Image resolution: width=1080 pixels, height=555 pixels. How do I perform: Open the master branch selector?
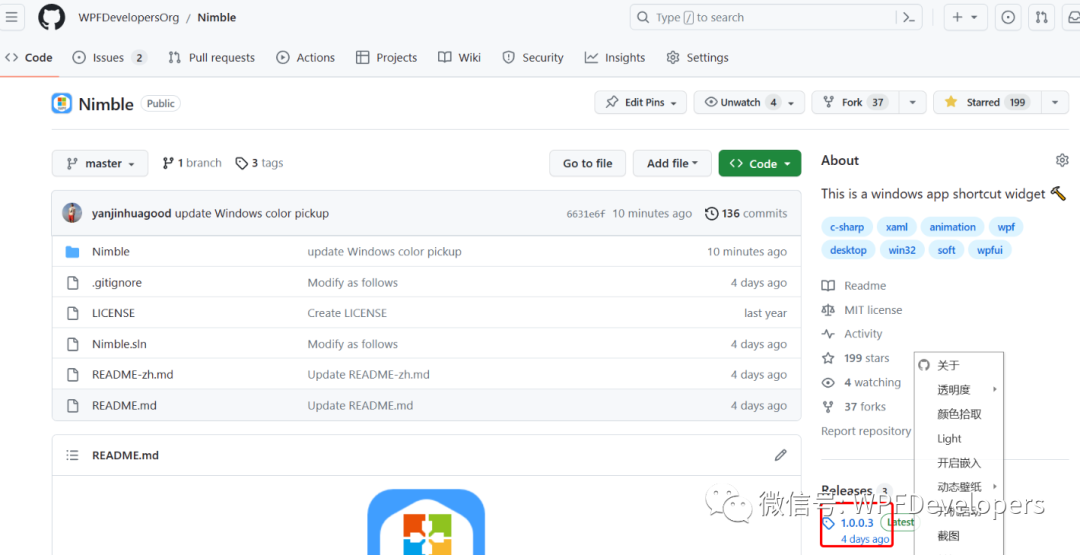pos(100,164)
